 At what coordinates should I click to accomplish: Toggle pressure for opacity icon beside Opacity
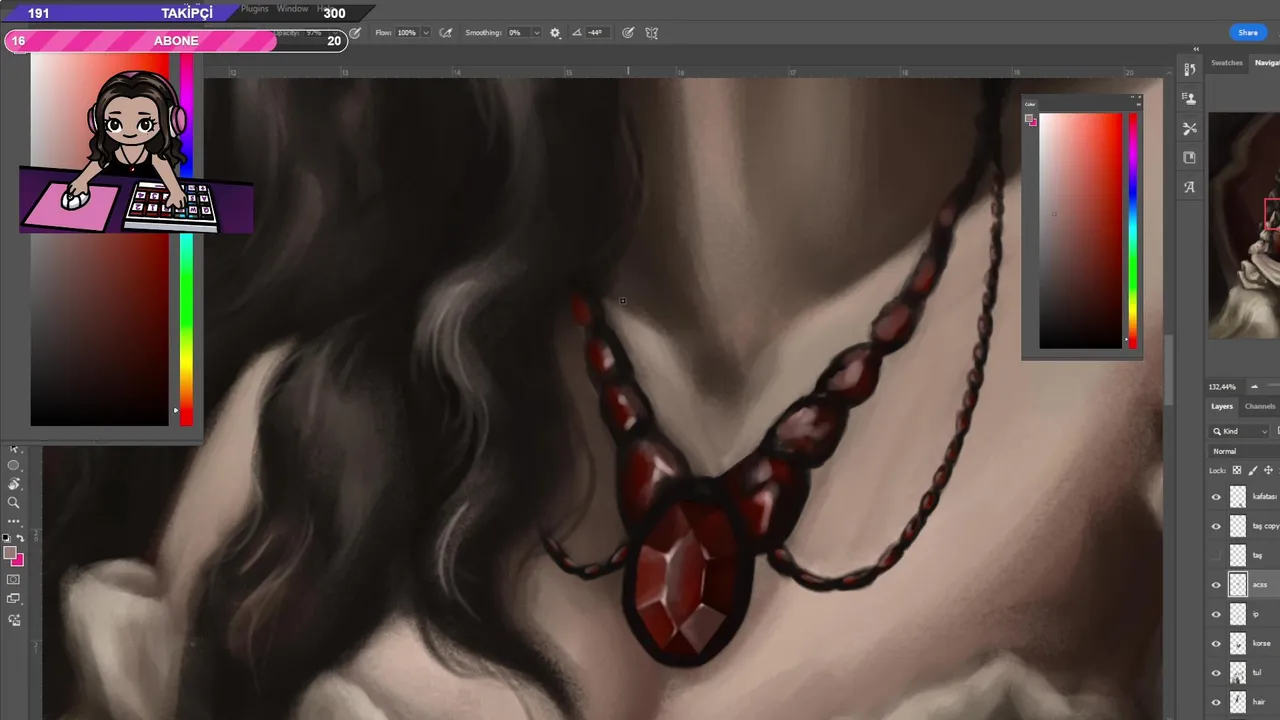point(354,33)
